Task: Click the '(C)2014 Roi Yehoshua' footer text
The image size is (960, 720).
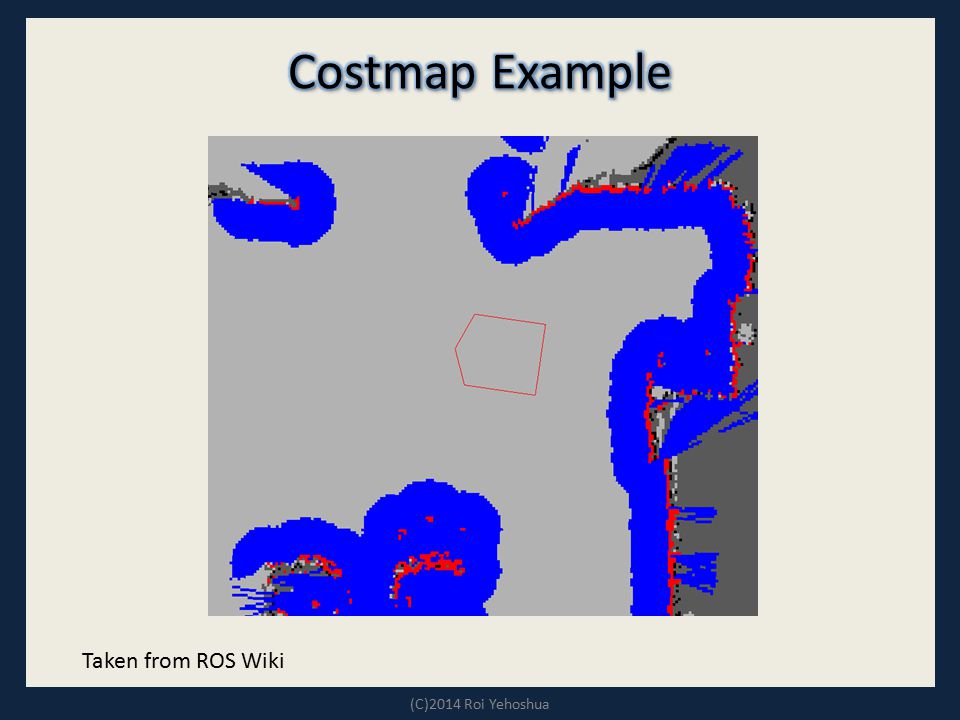Action: [x=479, y=704]
